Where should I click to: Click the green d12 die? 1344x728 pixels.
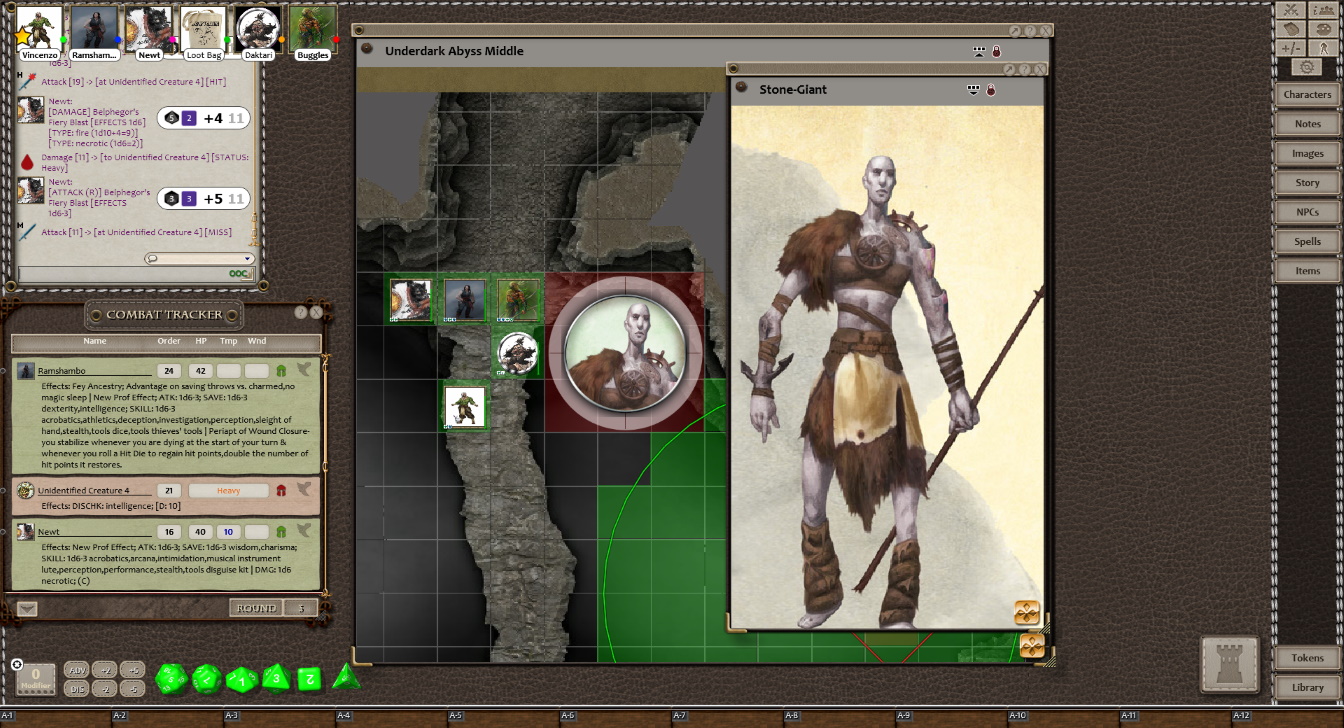pos(207,679)
